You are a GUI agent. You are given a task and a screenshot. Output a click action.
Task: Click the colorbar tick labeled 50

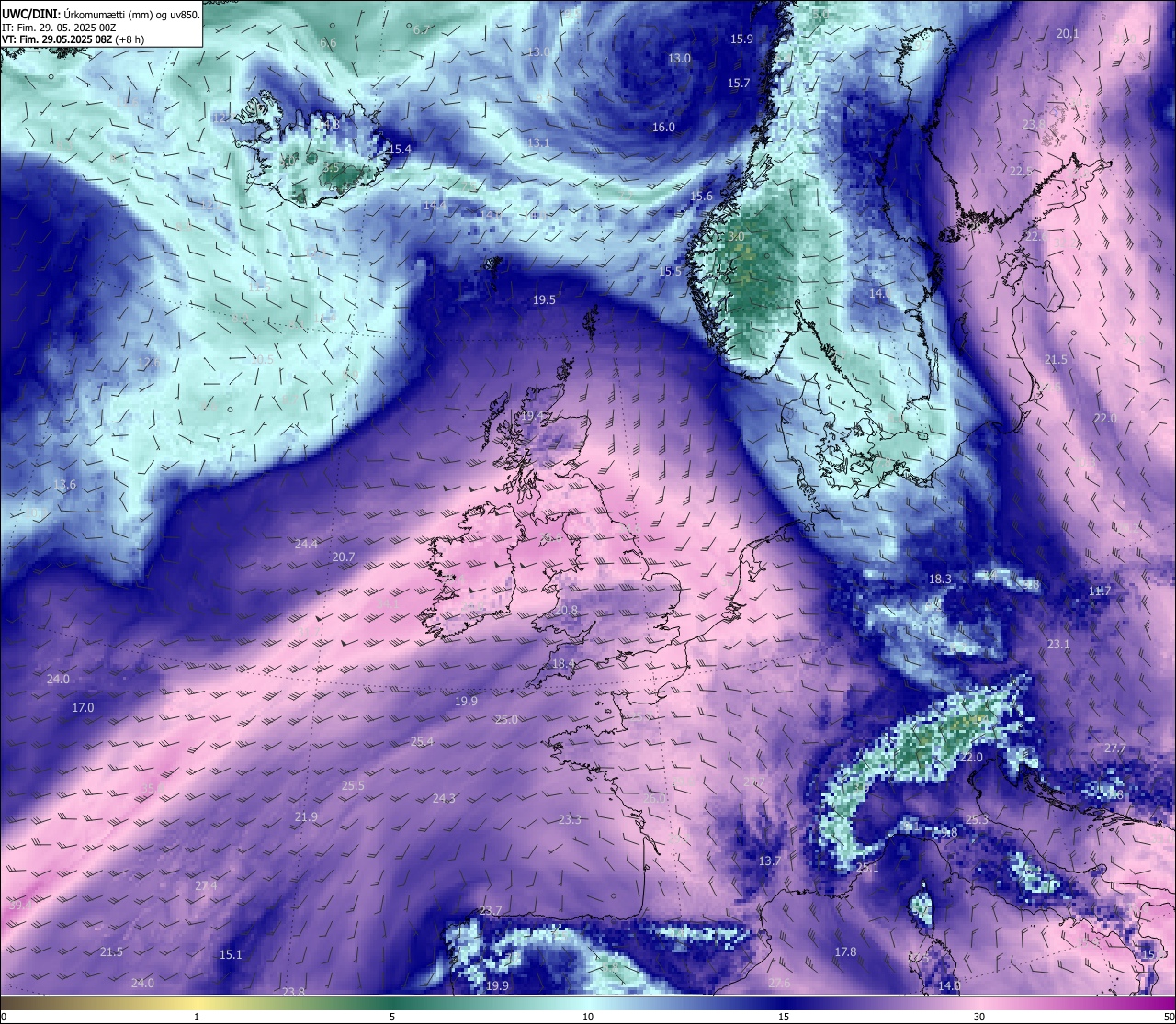pos(1169,1017)
